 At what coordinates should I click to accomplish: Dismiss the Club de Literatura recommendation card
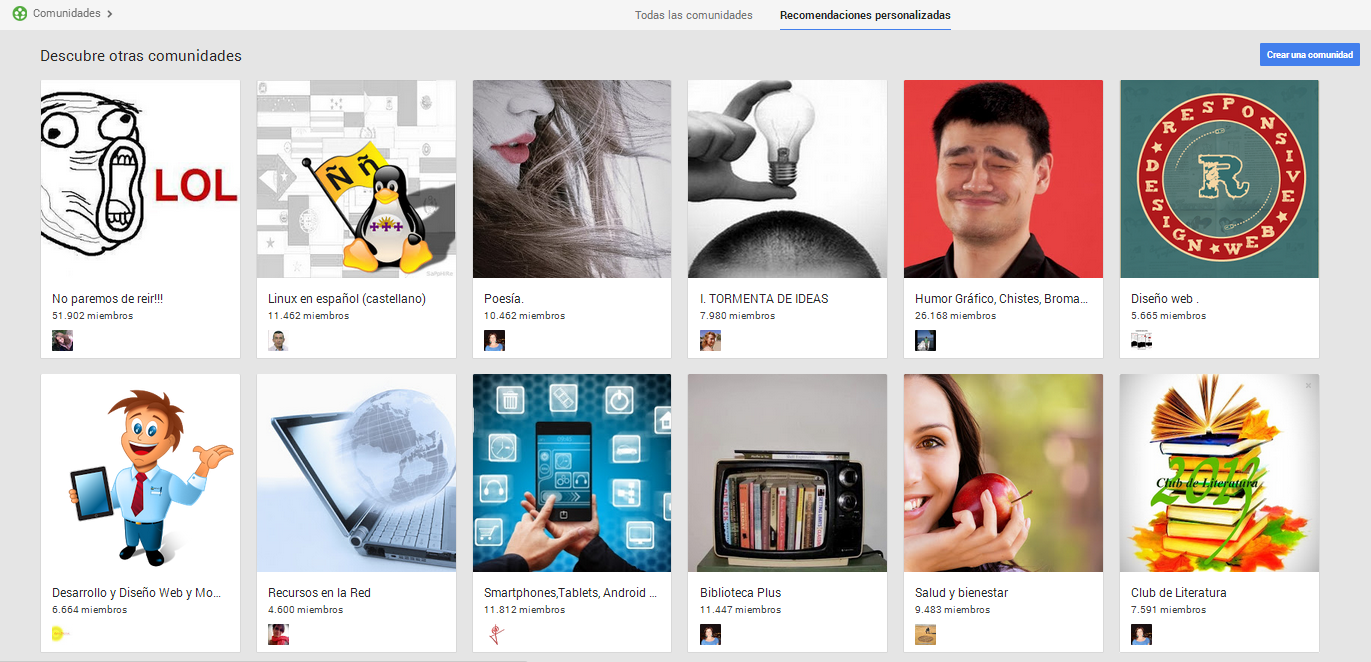pos(1308,385)
